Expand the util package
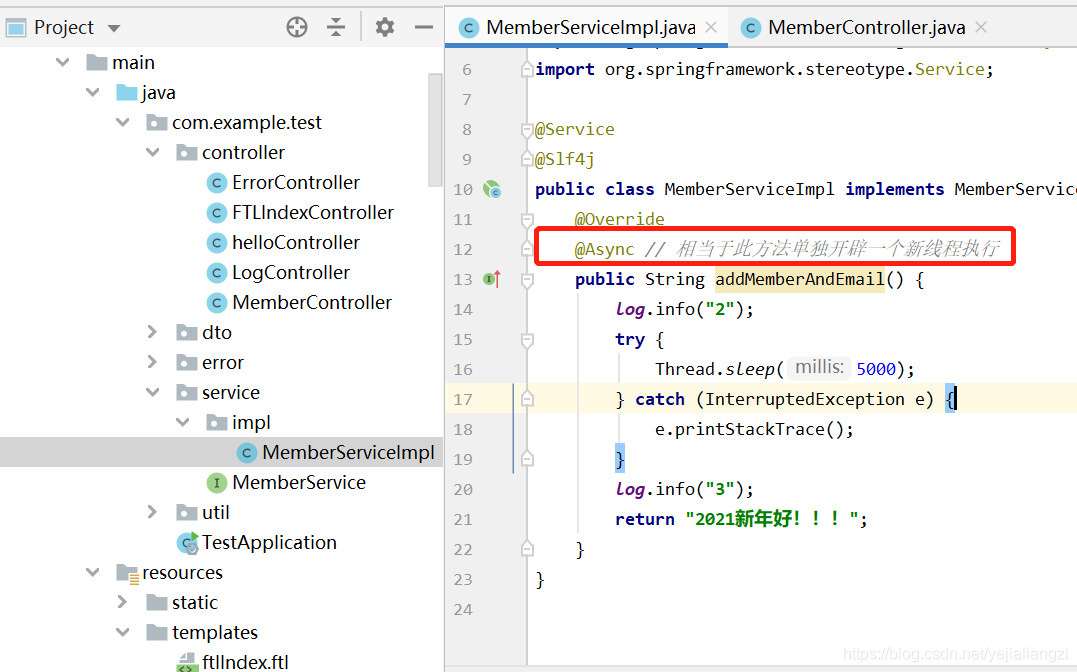The image size is (1077, 672). (x=152, y=513)
